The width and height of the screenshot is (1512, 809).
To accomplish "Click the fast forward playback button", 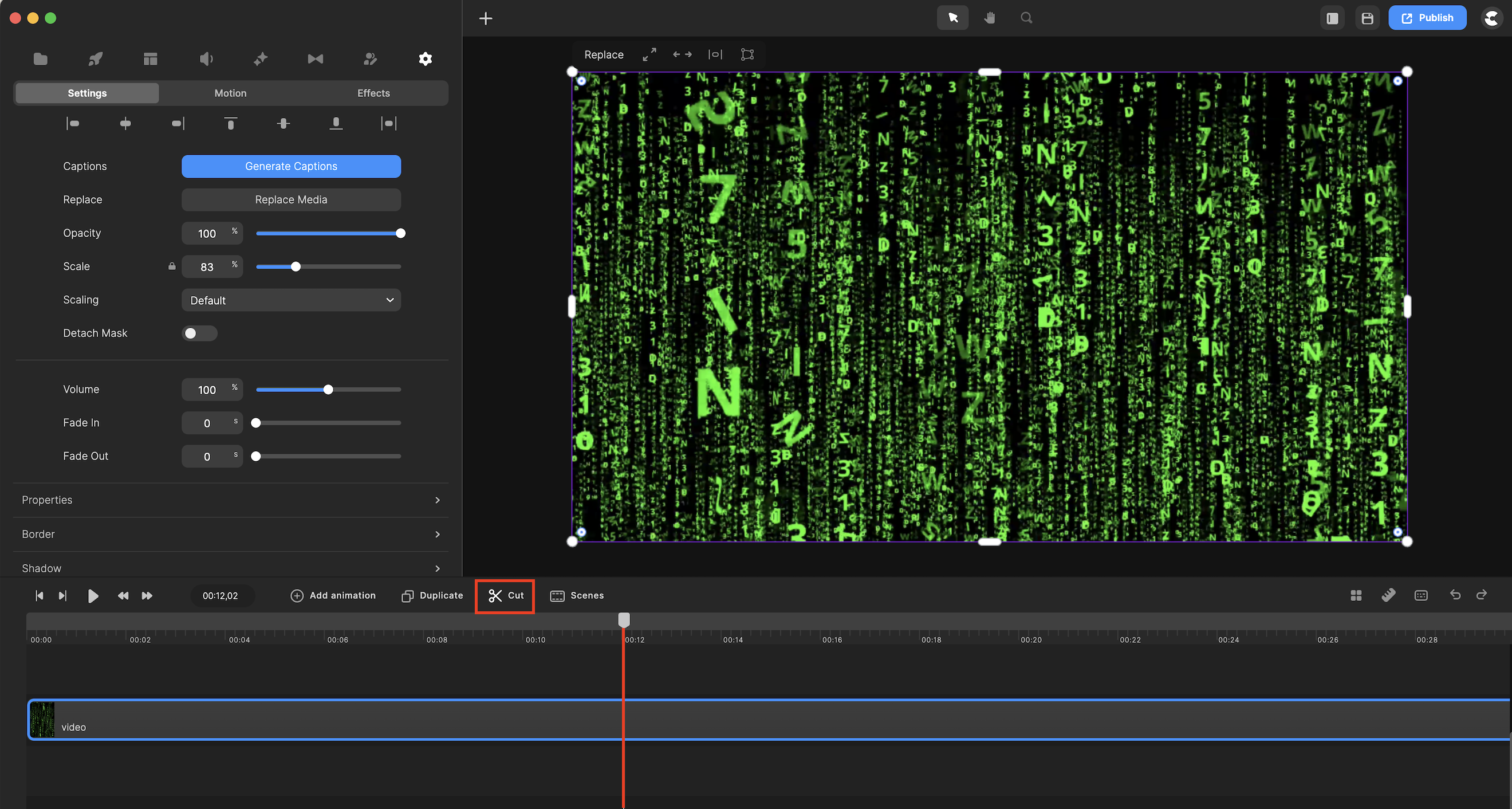I will [147, 595].
